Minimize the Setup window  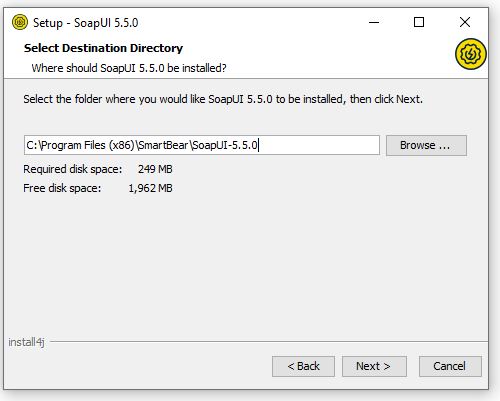point(374,22)
